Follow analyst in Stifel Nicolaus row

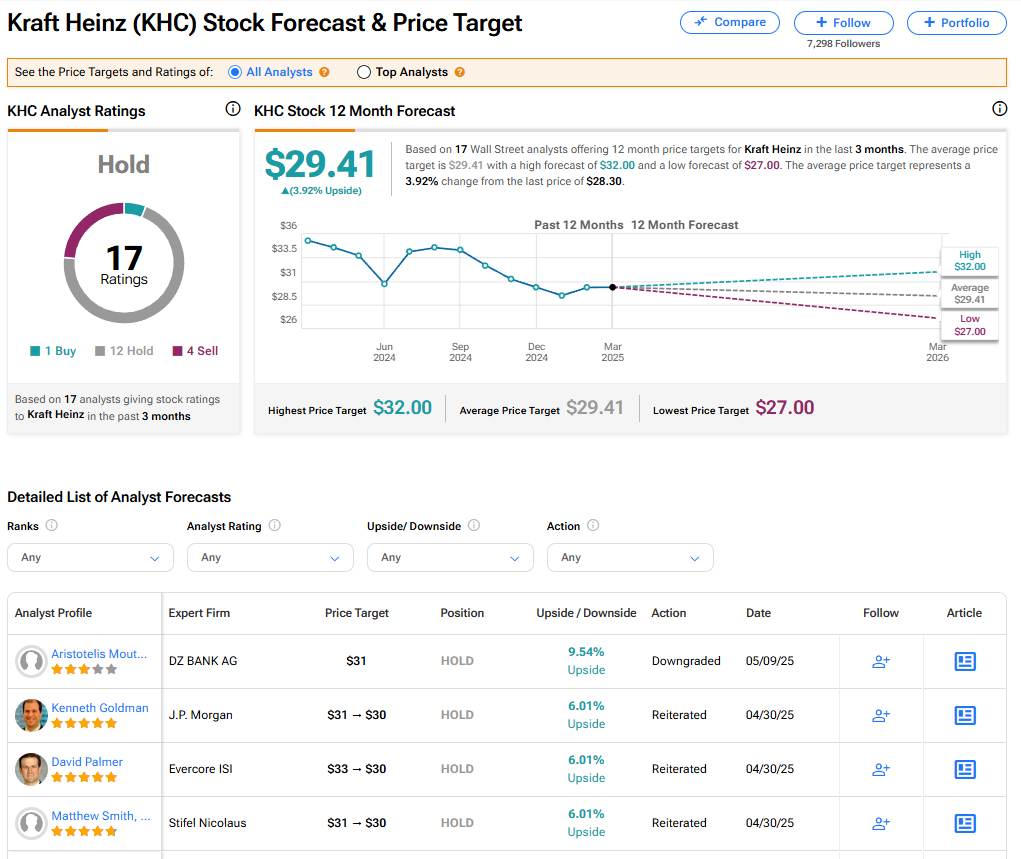click(881, 824)
